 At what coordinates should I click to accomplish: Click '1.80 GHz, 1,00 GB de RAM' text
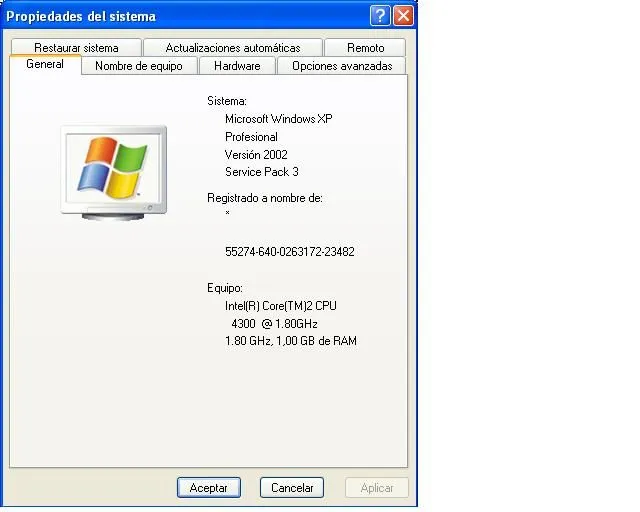291,341
